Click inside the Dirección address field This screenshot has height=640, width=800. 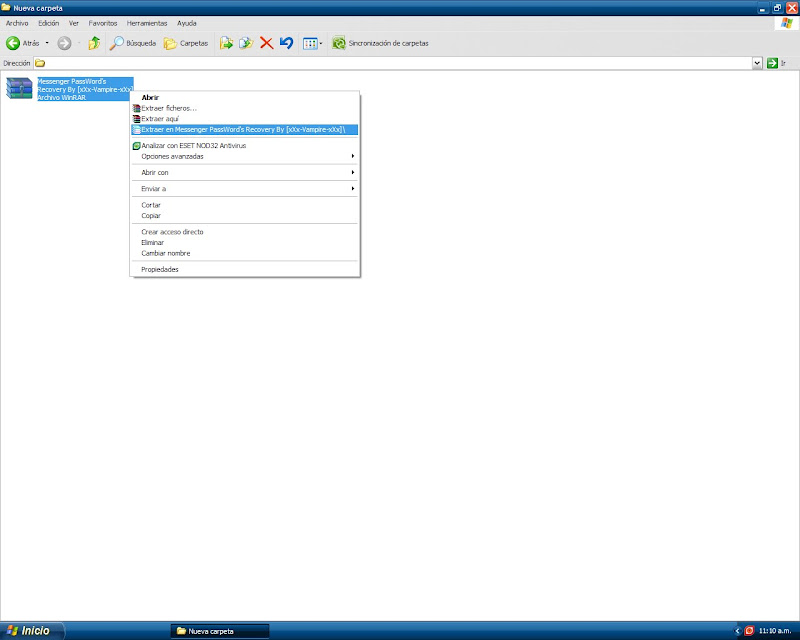point(393,63)
